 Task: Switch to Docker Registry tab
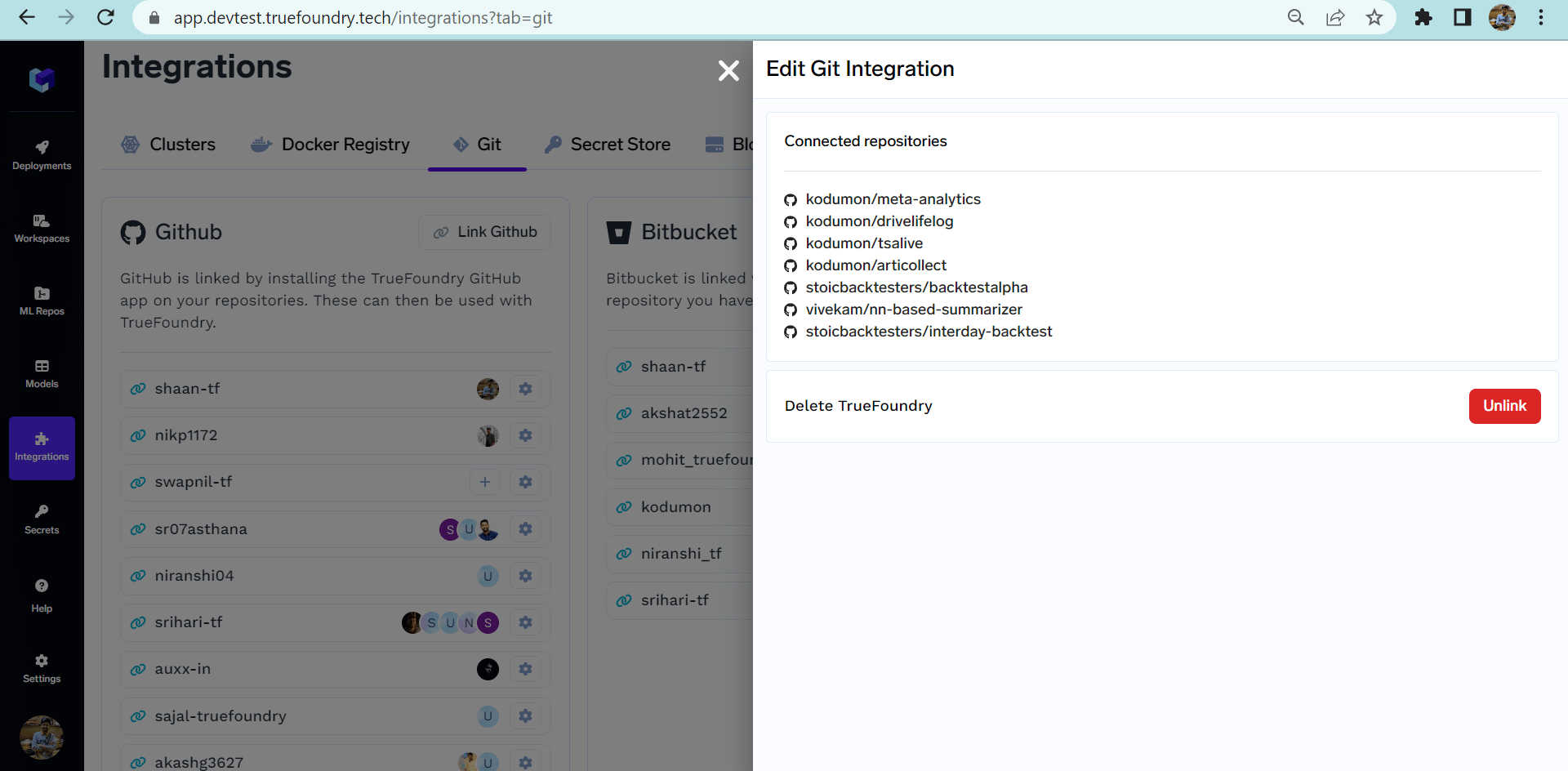[330, 145]
